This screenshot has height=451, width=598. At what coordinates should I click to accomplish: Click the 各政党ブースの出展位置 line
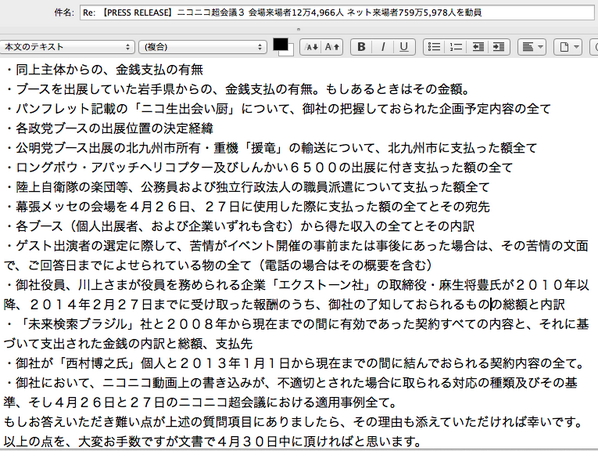click(109, 128)
